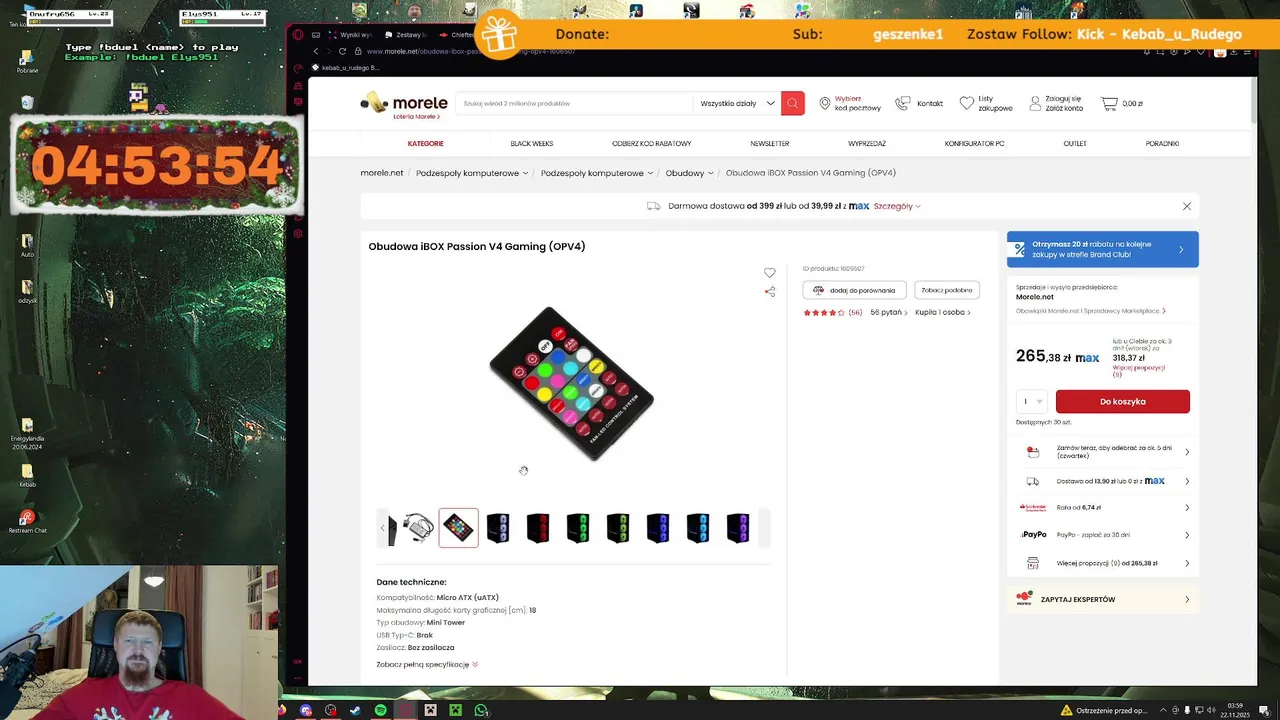Open the WYPRZEDAŻ menu item
The height and width of the screenshot is (720, 1280).
point(866,143)
